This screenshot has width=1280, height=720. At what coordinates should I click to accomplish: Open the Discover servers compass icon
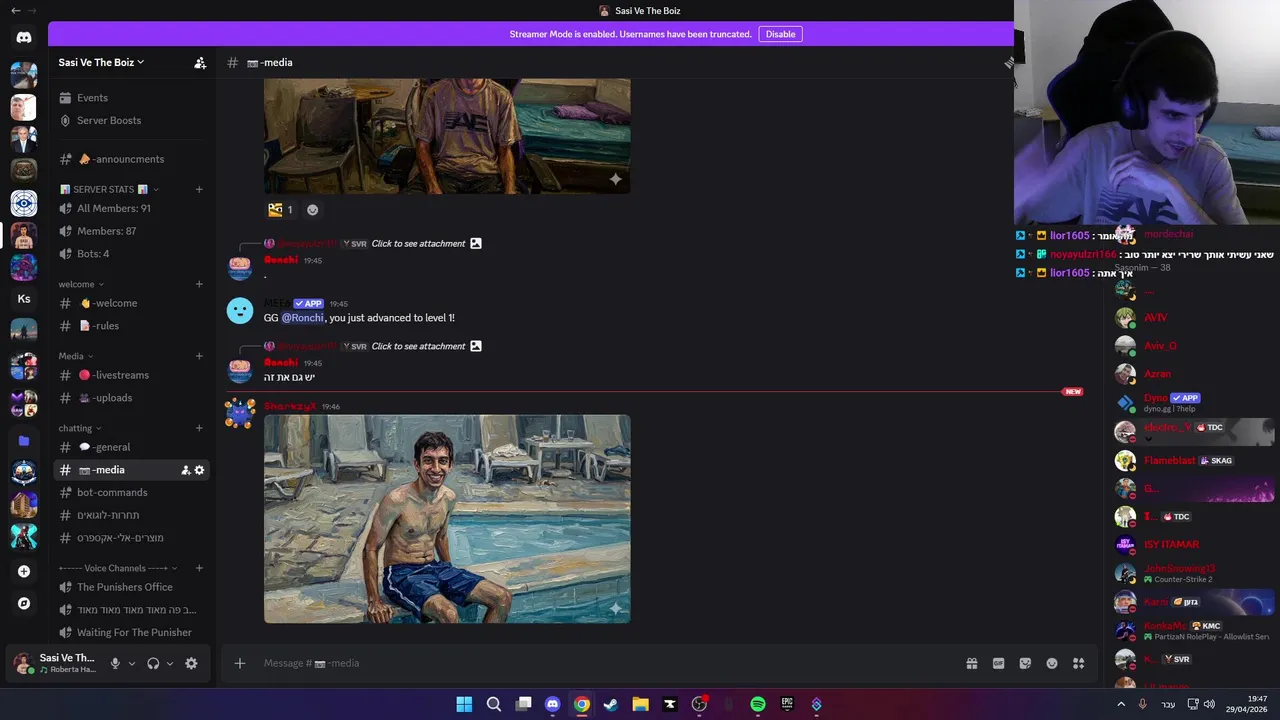click(24, 603)
